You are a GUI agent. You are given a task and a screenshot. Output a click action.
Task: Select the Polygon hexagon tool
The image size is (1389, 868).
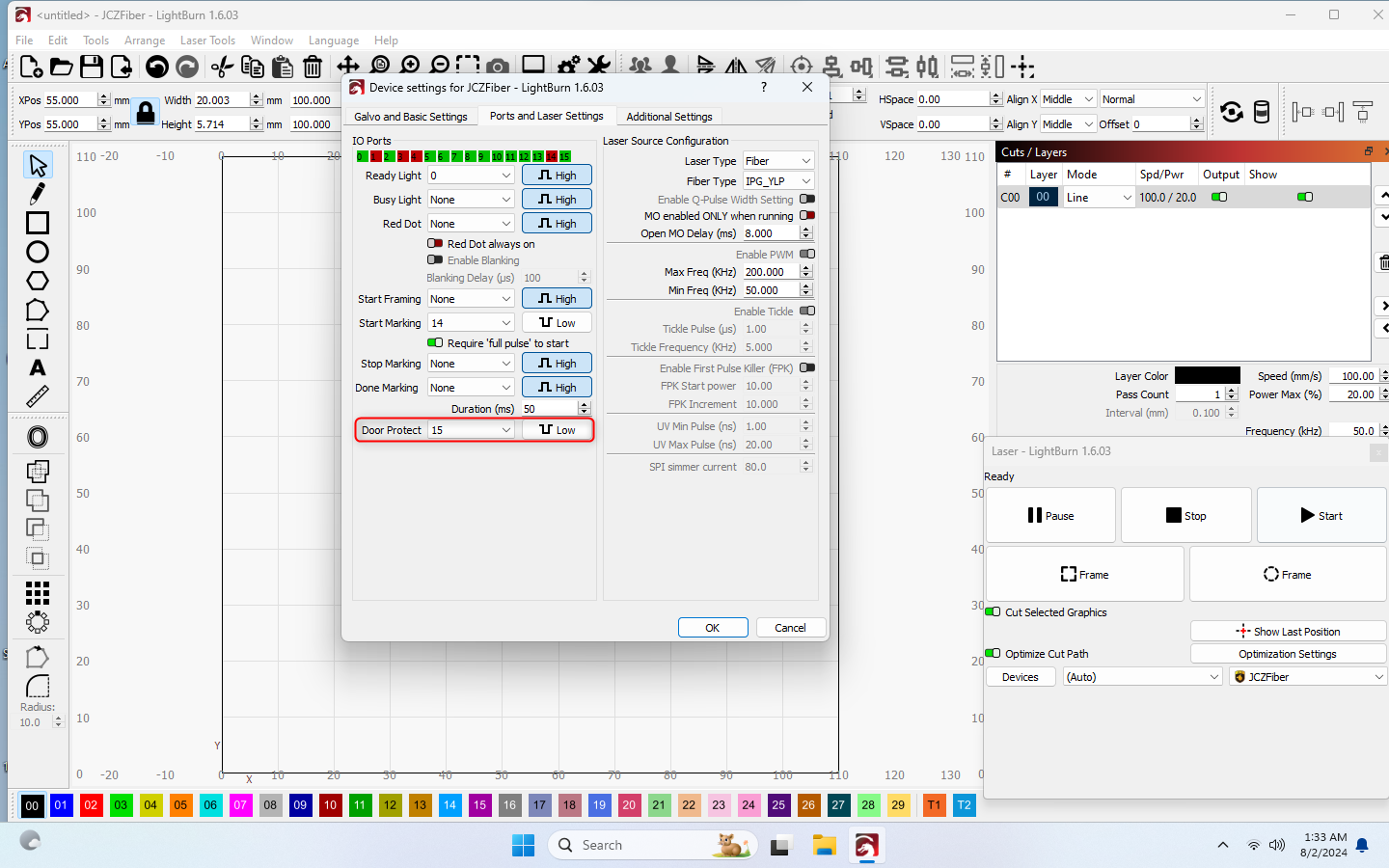(38, 281)
